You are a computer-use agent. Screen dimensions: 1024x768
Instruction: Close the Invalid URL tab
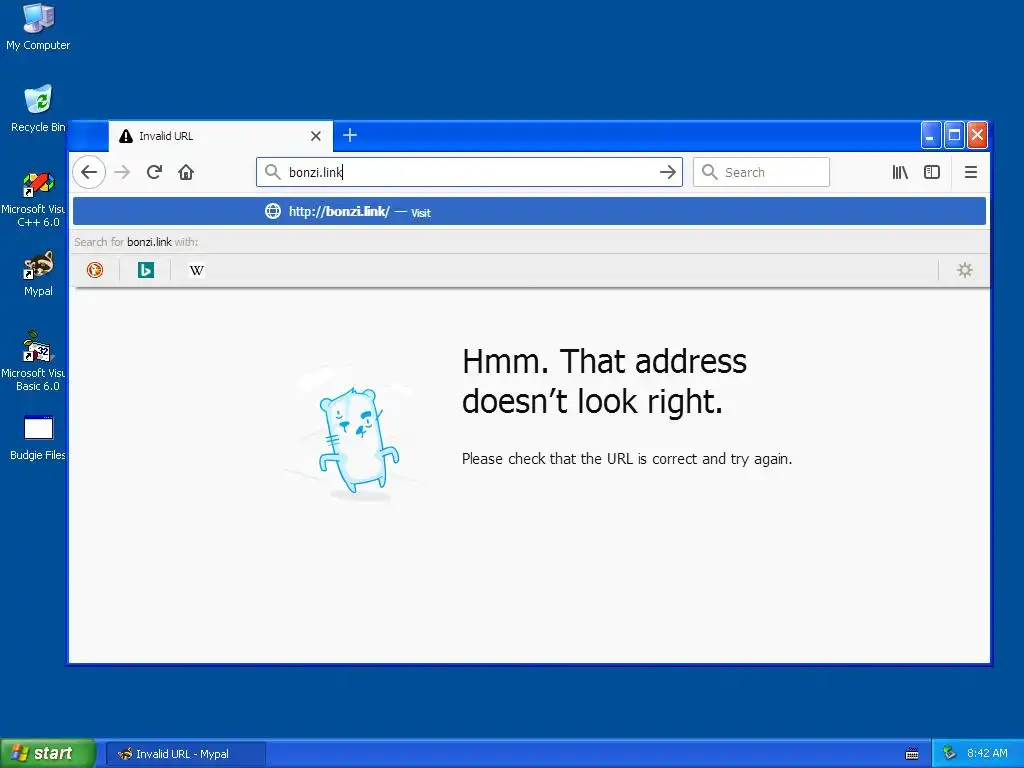coord(316,136)
